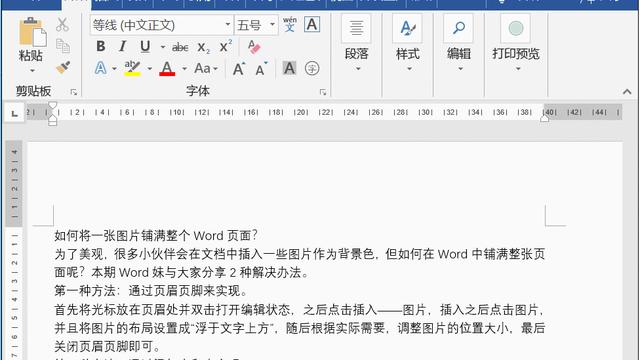The width and height of the screenshot is (640, 360).
Task: Click the title line '如何将一张图片铺满整个 Word 页面?'
Action: tap(156, 236)
